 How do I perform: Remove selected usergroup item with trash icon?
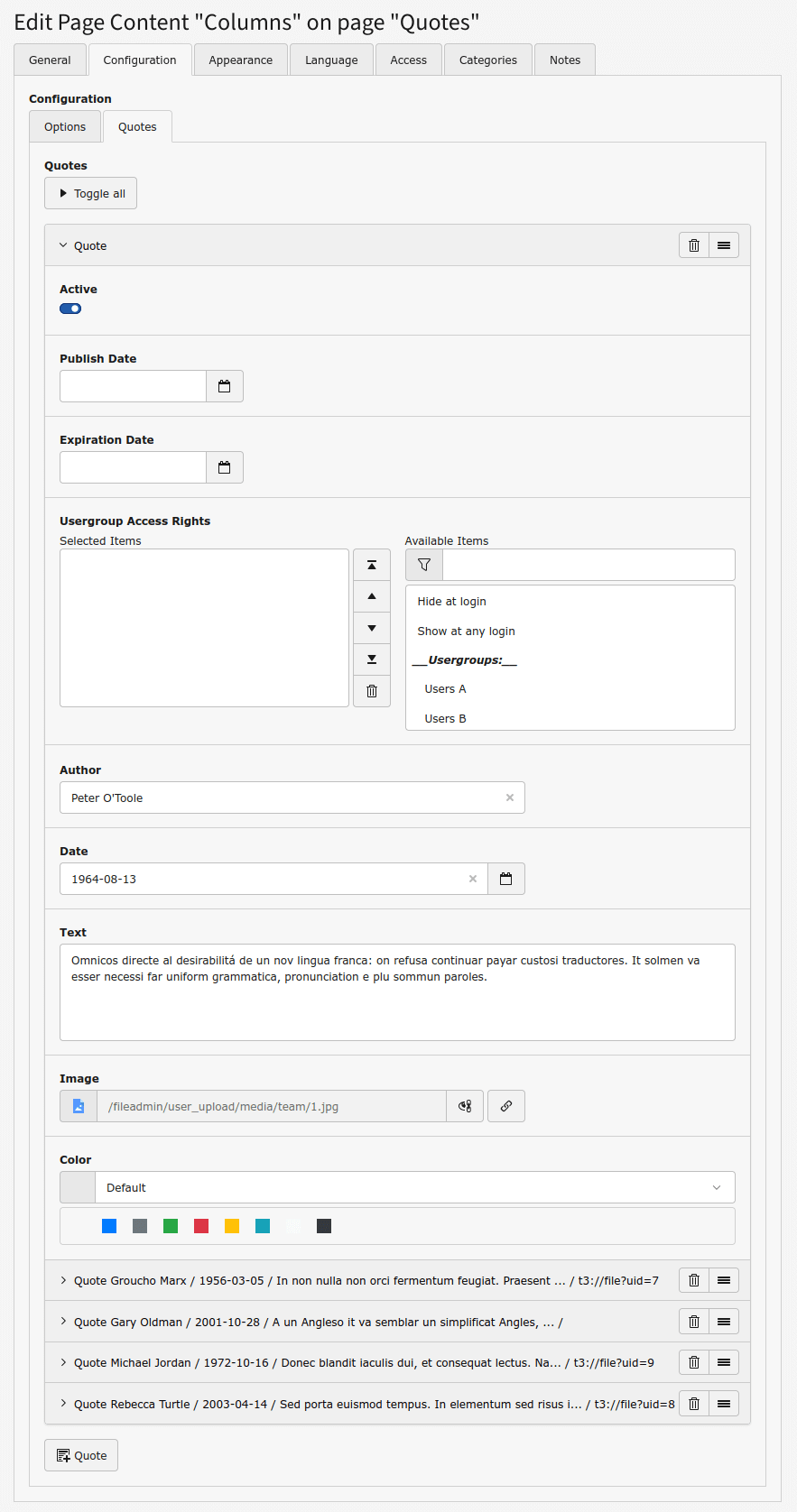click(371, 691)
